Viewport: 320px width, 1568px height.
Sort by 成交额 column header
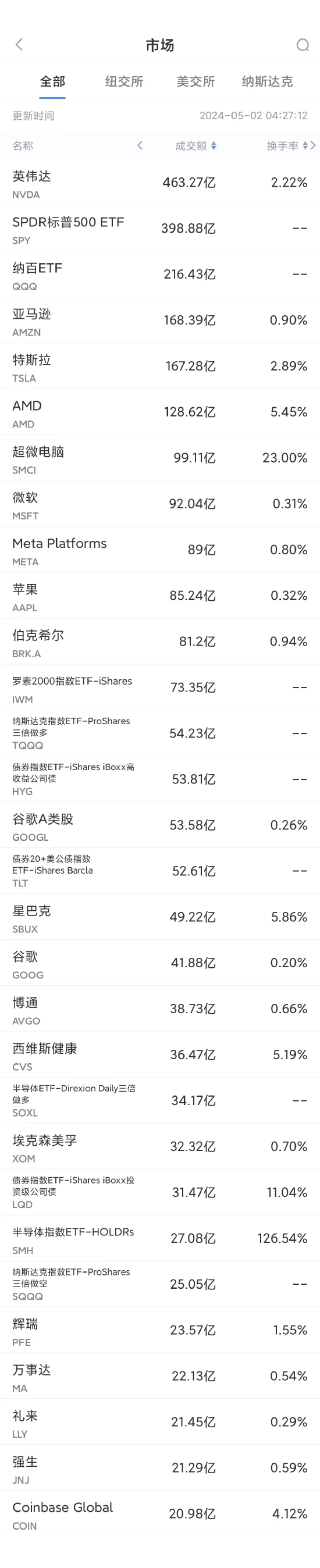pos(191,145)
